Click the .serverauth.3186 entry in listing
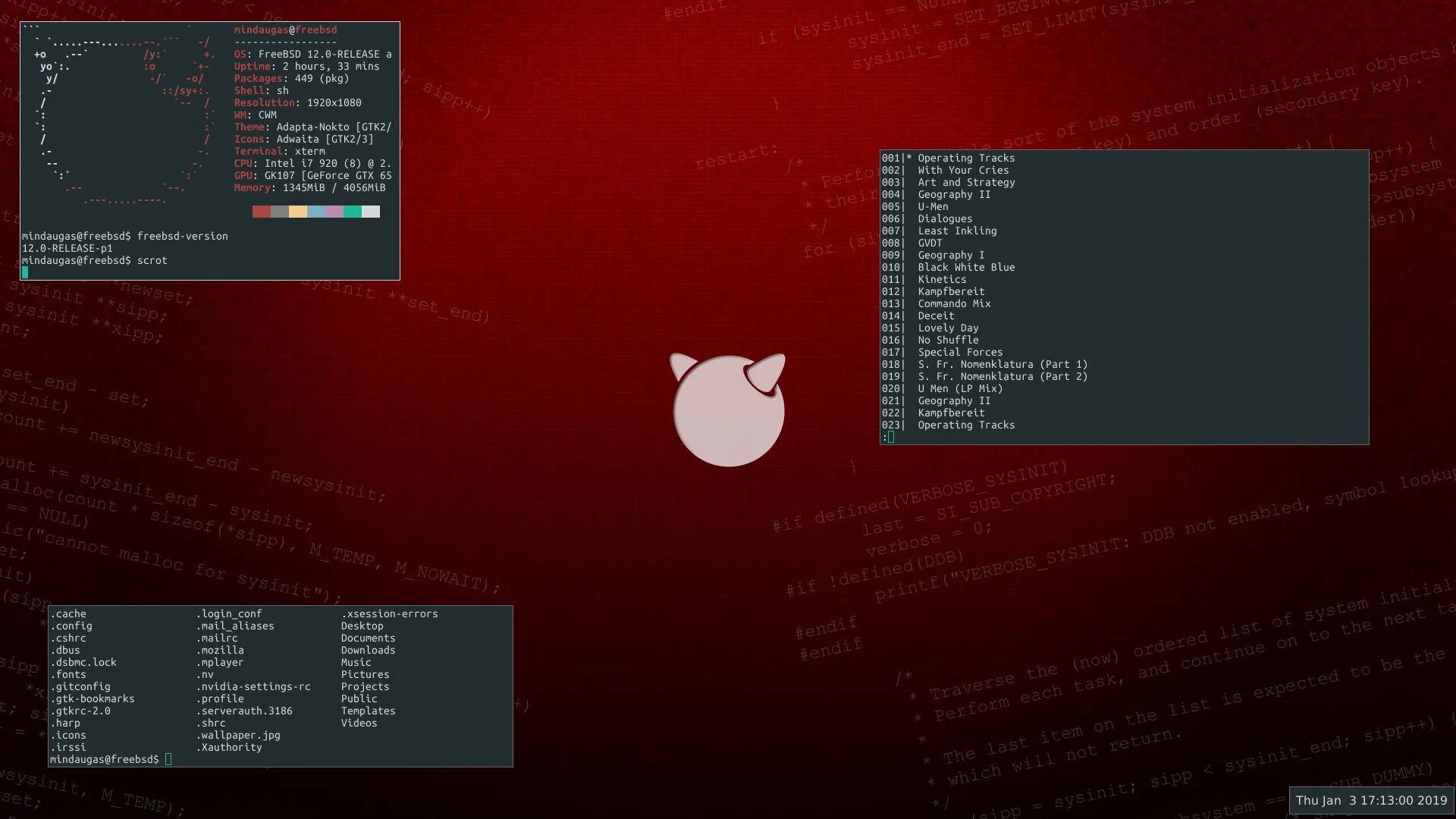This screenshot has width=1456, height=819. (x=244, y=711)
